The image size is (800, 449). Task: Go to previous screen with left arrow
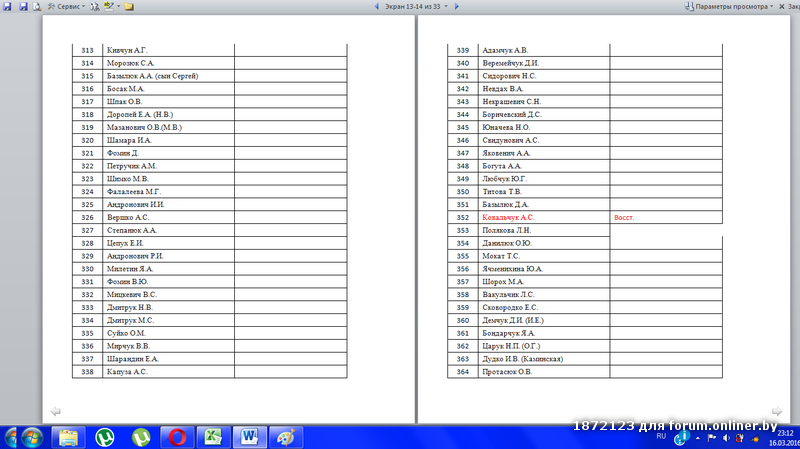[x=377, y=7]
